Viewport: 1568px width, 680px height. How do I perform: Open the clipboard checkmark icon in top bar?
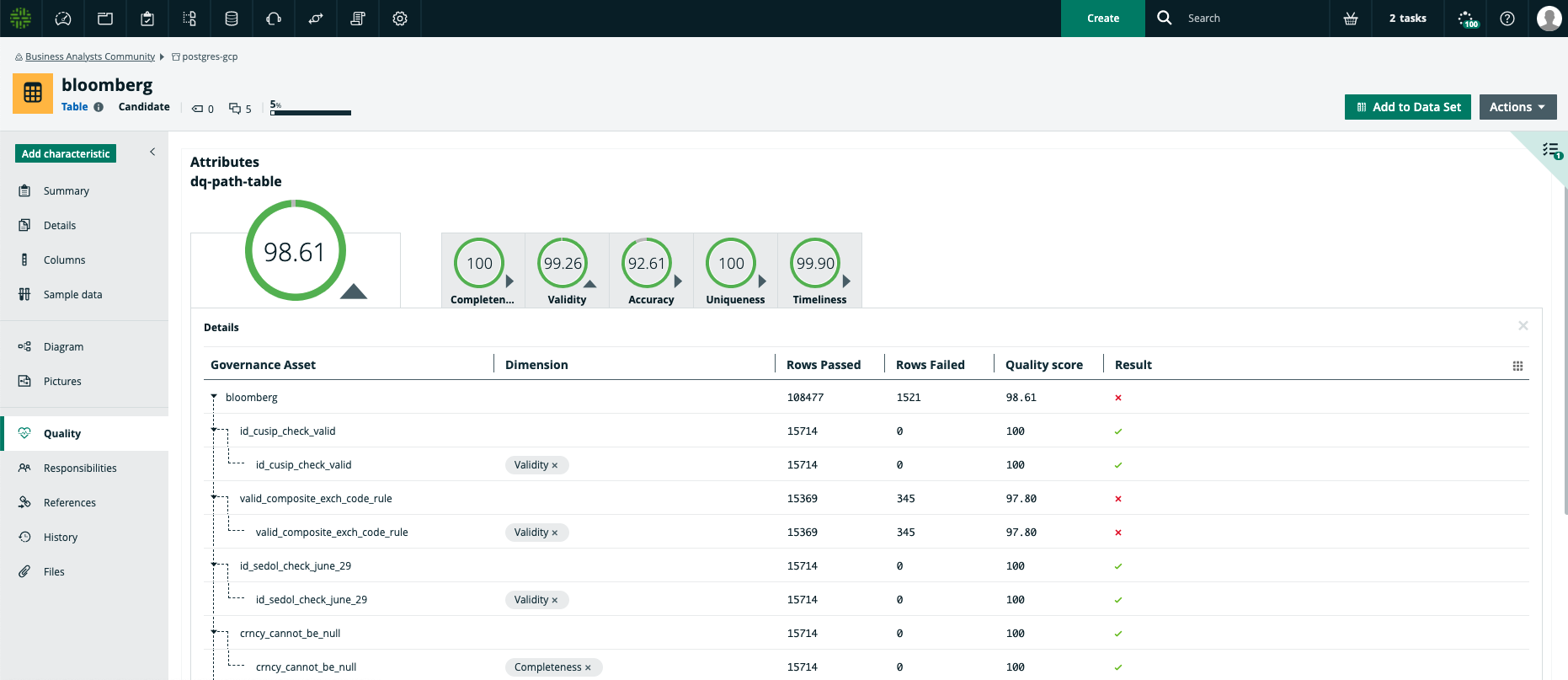pyautogui.click(x=147, y=19)
